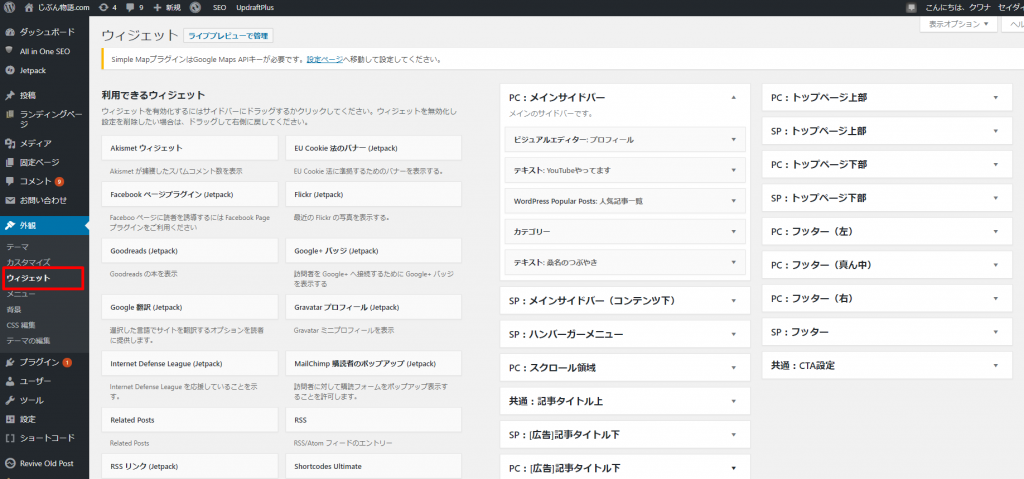Click the 固定ページ pages icon

pyautogui.click(x=9, y=162)
